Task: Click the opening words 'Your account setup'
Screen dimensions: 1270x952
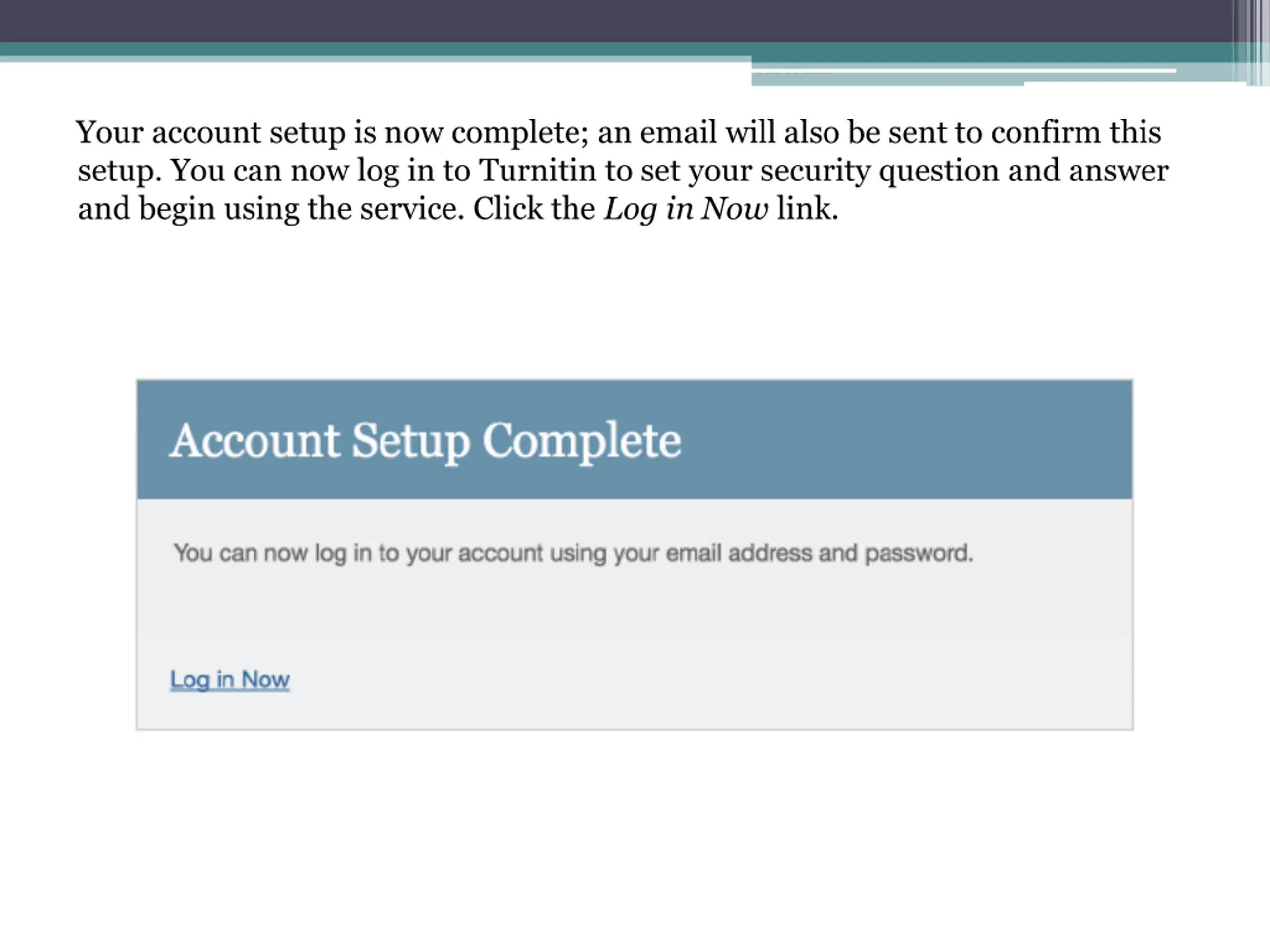Action: point(211,133)
